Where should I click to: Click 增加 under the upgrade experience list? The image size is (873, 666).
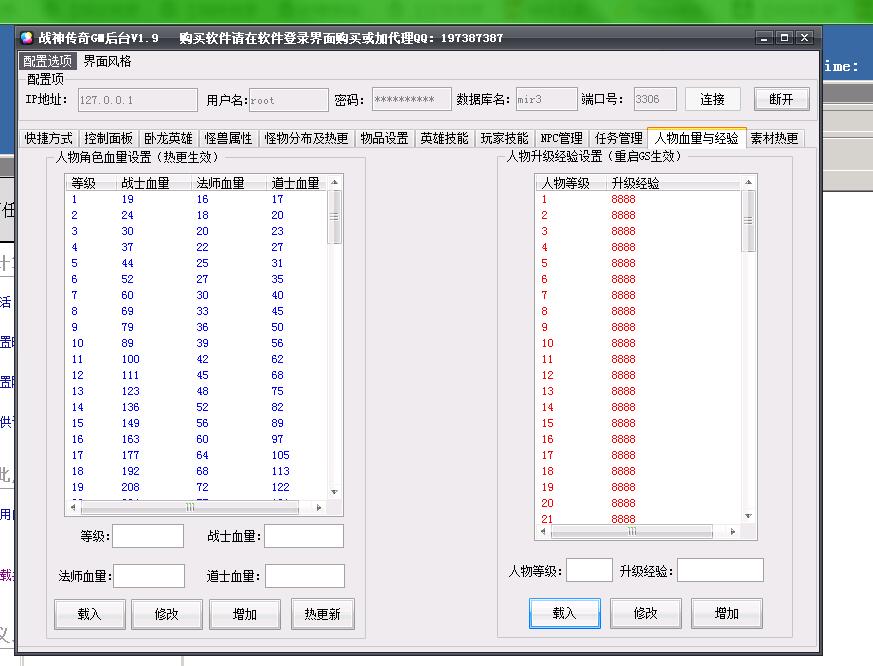point(726,613)
